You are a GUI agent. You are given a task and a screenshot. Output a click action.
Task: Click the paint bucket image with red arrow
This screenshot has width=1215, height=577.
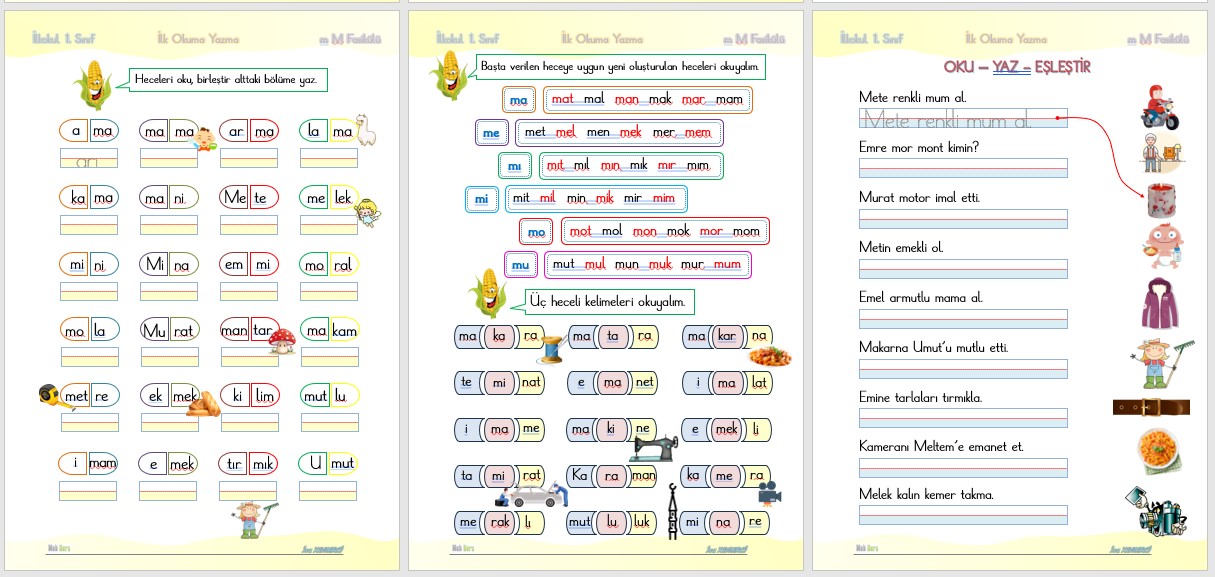coord(1161,200)
